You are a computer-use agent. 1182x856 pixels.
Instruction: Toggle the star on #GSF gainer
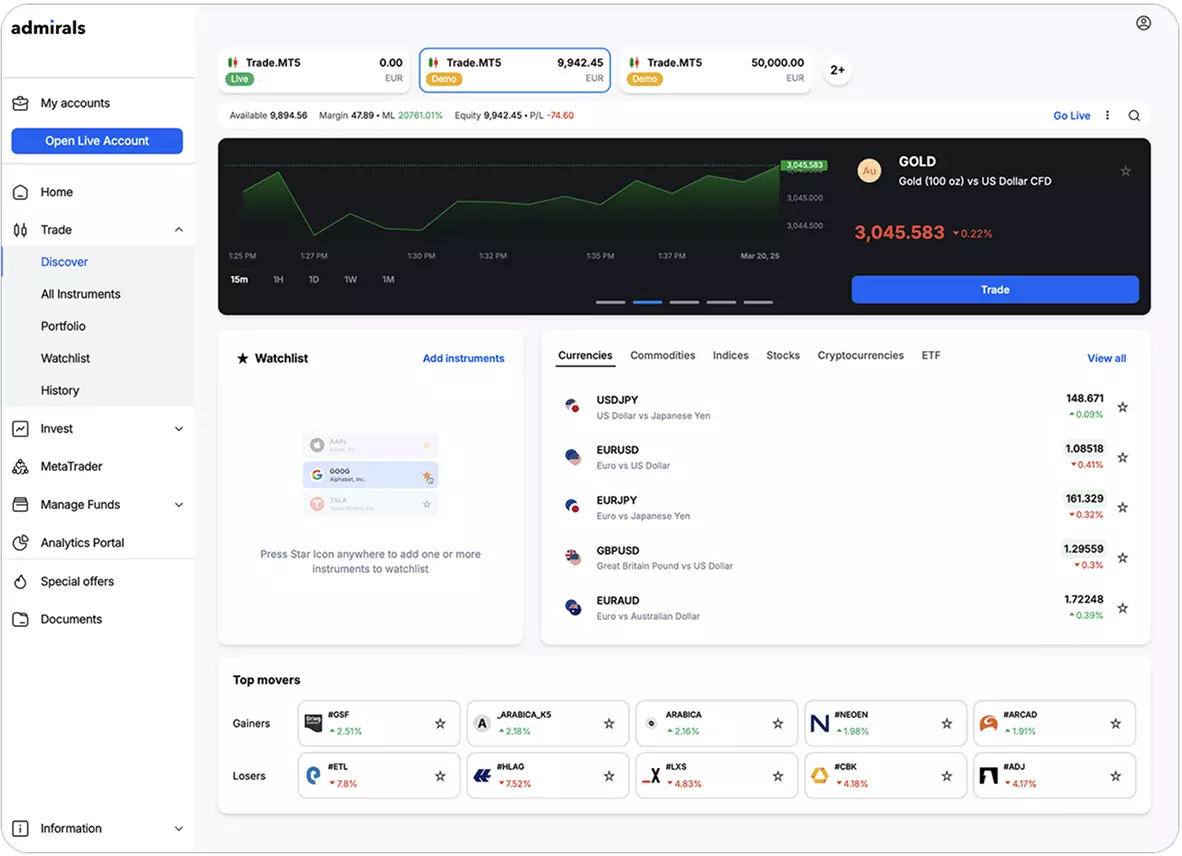tap(440, 723)
